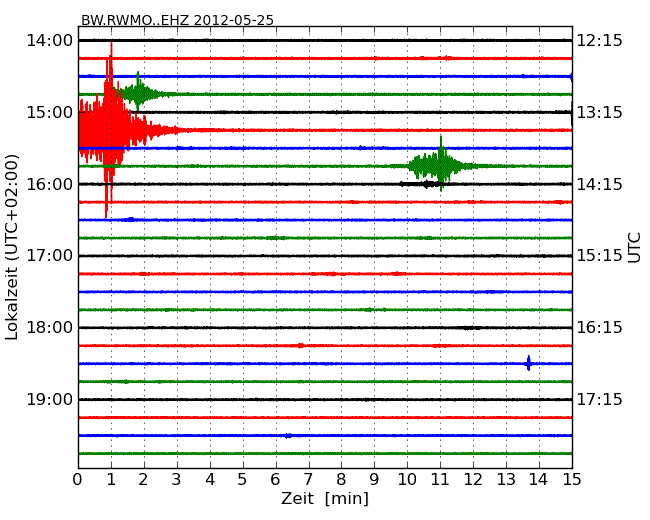
Task: Select the 19:00 local time label
Action: click(49, 400)
